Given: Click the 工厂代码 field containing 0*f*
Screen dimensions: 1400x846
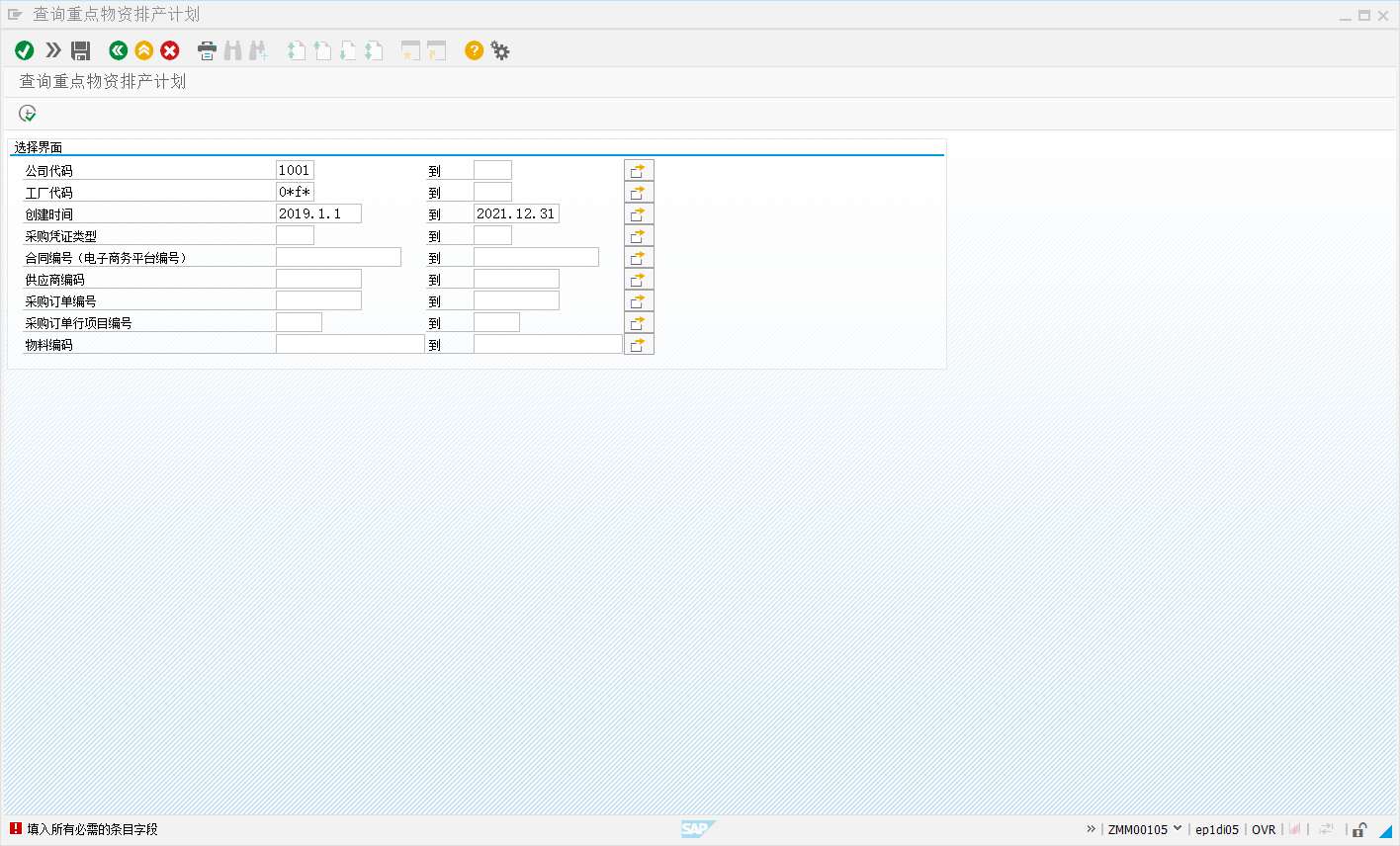Looking at the screenshot, I should coord(295,193).
